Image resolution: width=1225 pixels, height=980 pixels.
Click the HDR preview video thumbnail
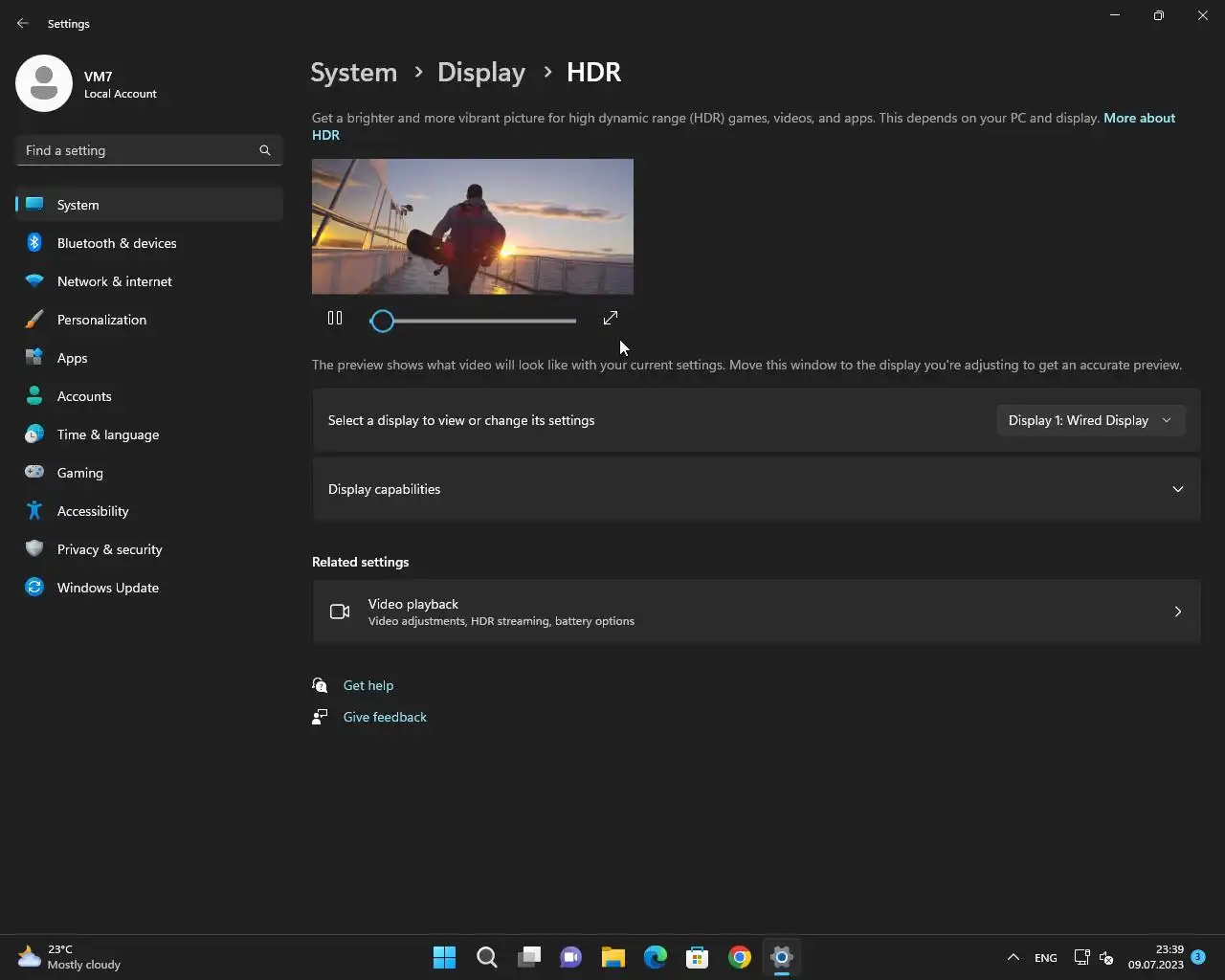pos(473,227)
